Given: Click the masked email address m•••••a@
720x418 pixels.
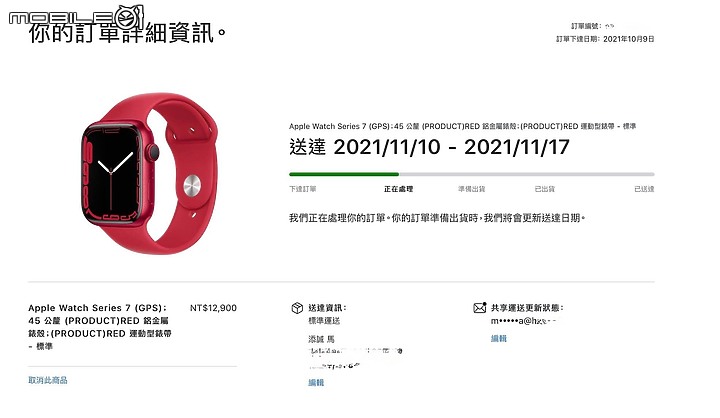Looking at the screenshot, I should [523, 321].
